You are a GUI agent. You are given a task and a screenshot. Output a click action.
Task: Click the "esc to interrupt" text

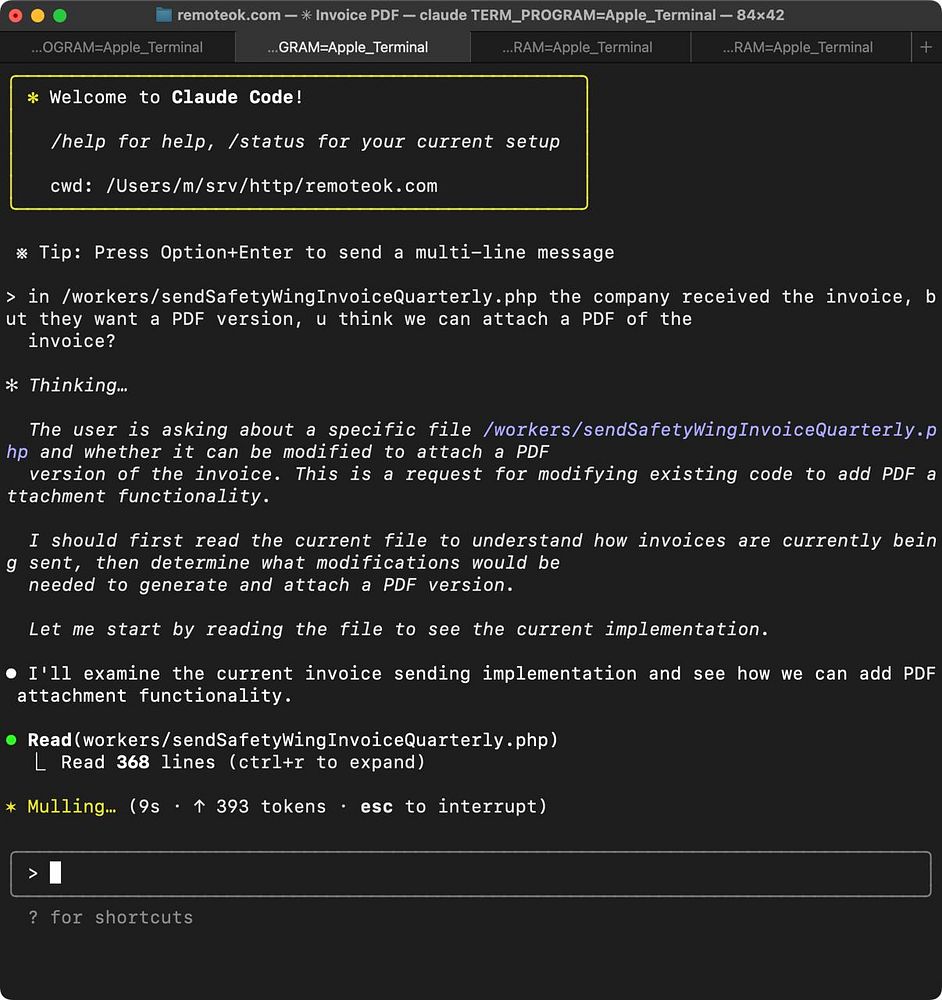coord(453,806)
